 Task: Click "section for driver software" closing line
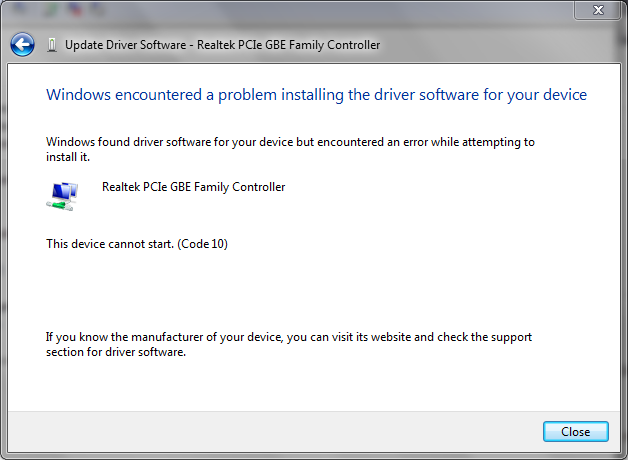pos(116,352)
